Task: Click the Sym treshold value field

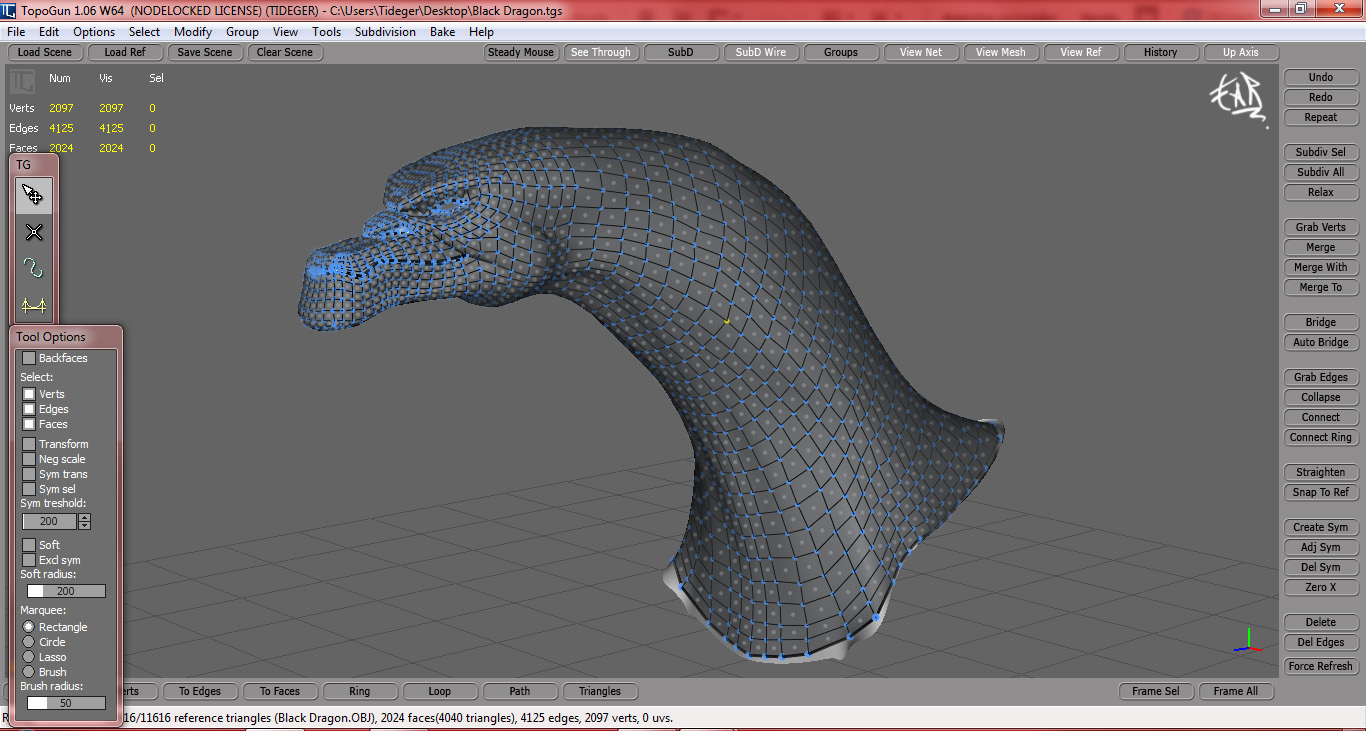Action: click(49, 521)
